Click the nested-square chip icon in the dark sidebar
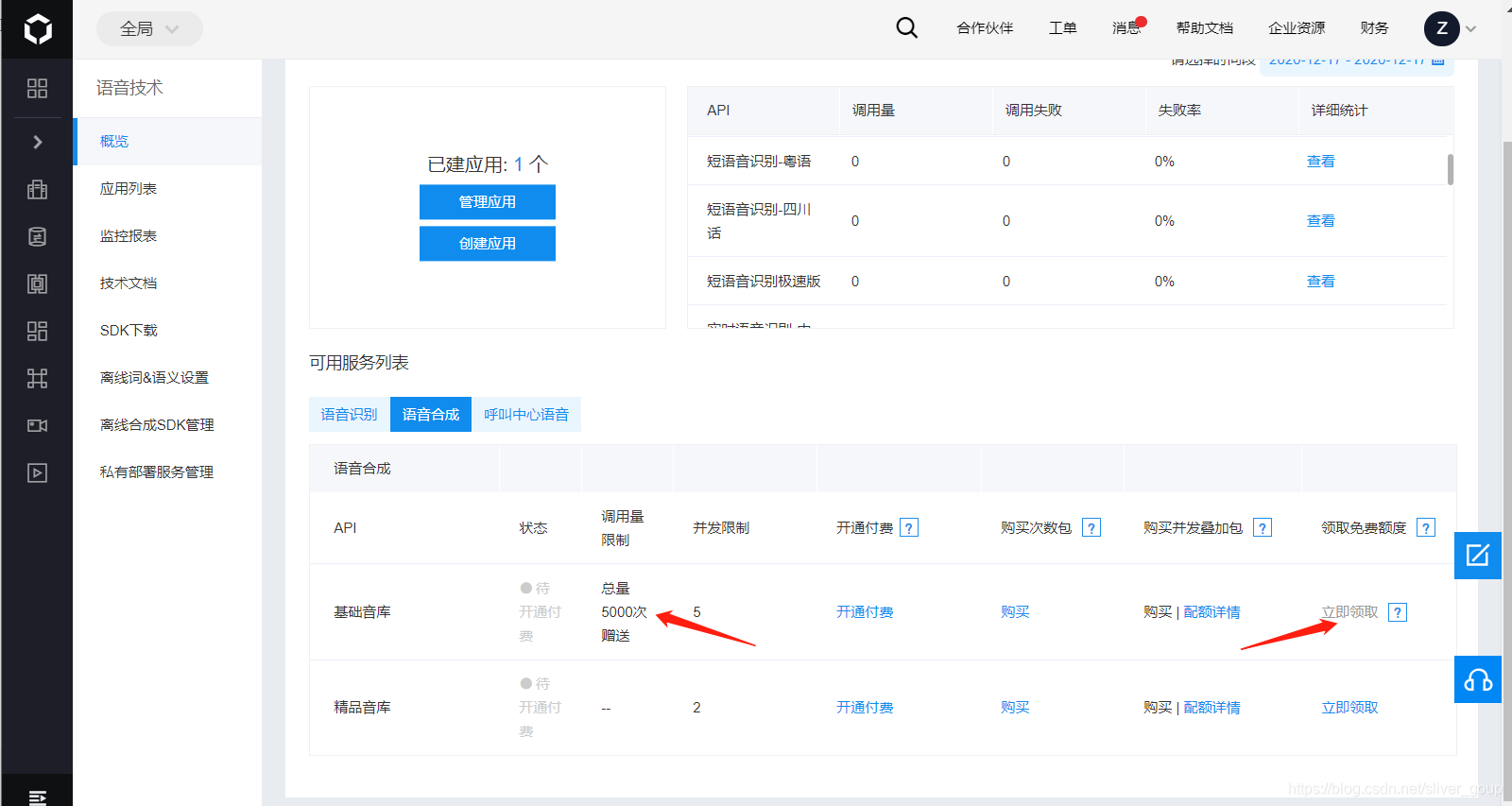Image resolution: width=1512 pixels, height=806 pixels. [37, 283]
